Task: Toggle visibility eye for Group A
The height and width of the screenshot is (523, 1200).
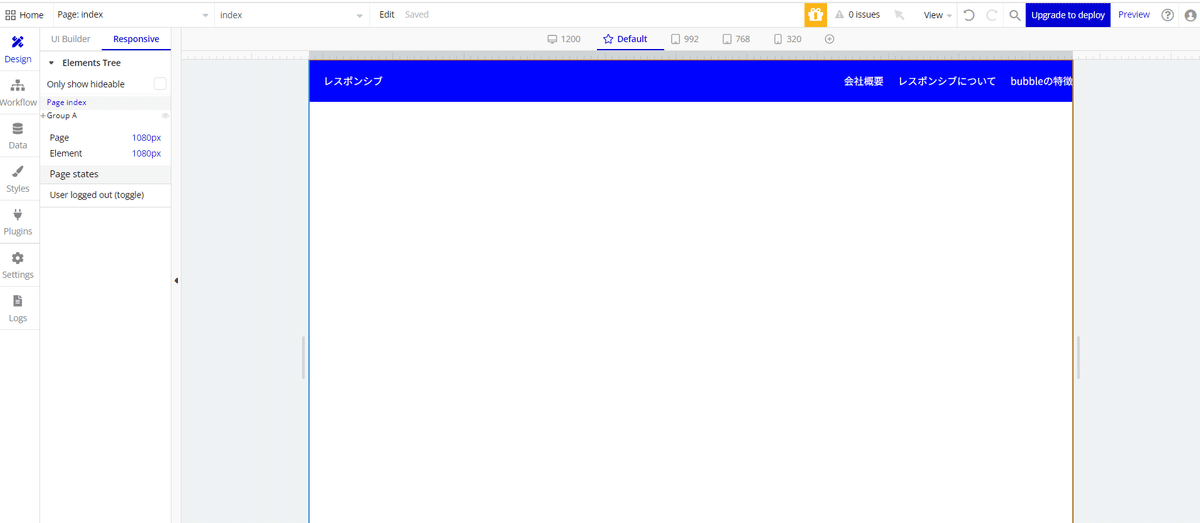Action: point(165,116)
